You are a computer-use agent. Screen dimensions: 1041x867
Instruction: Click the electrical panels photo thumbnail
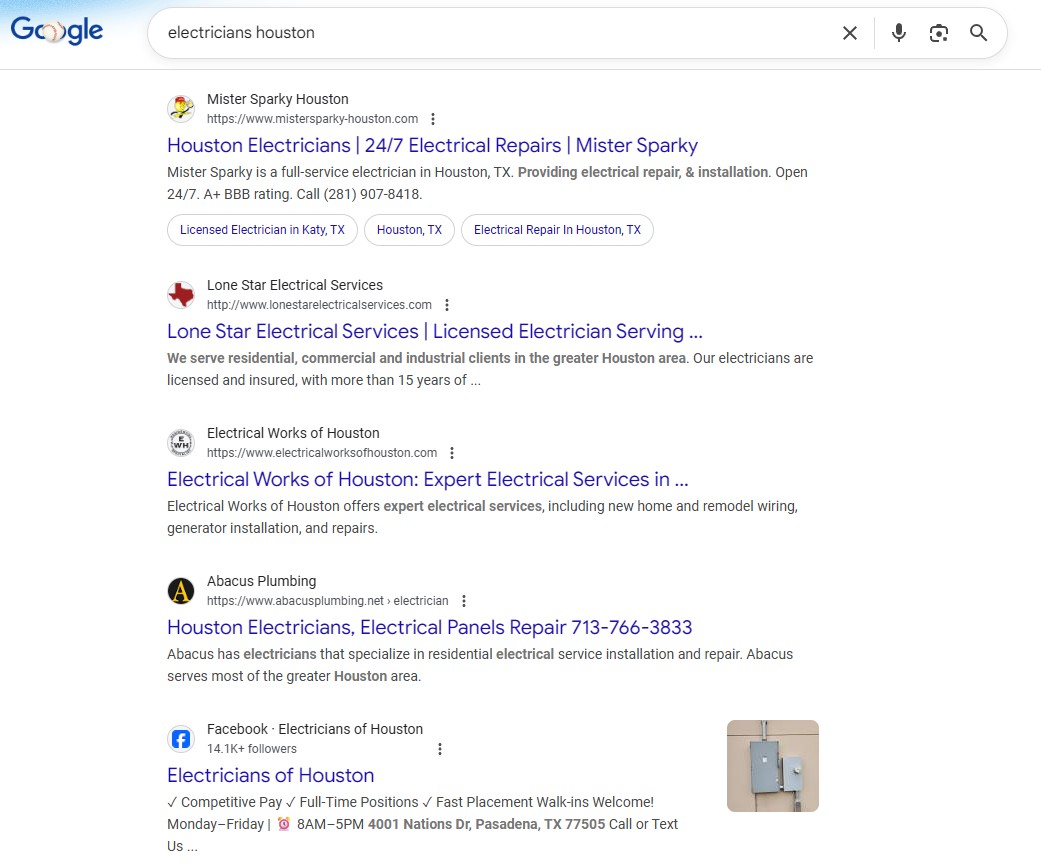(772, 764)
